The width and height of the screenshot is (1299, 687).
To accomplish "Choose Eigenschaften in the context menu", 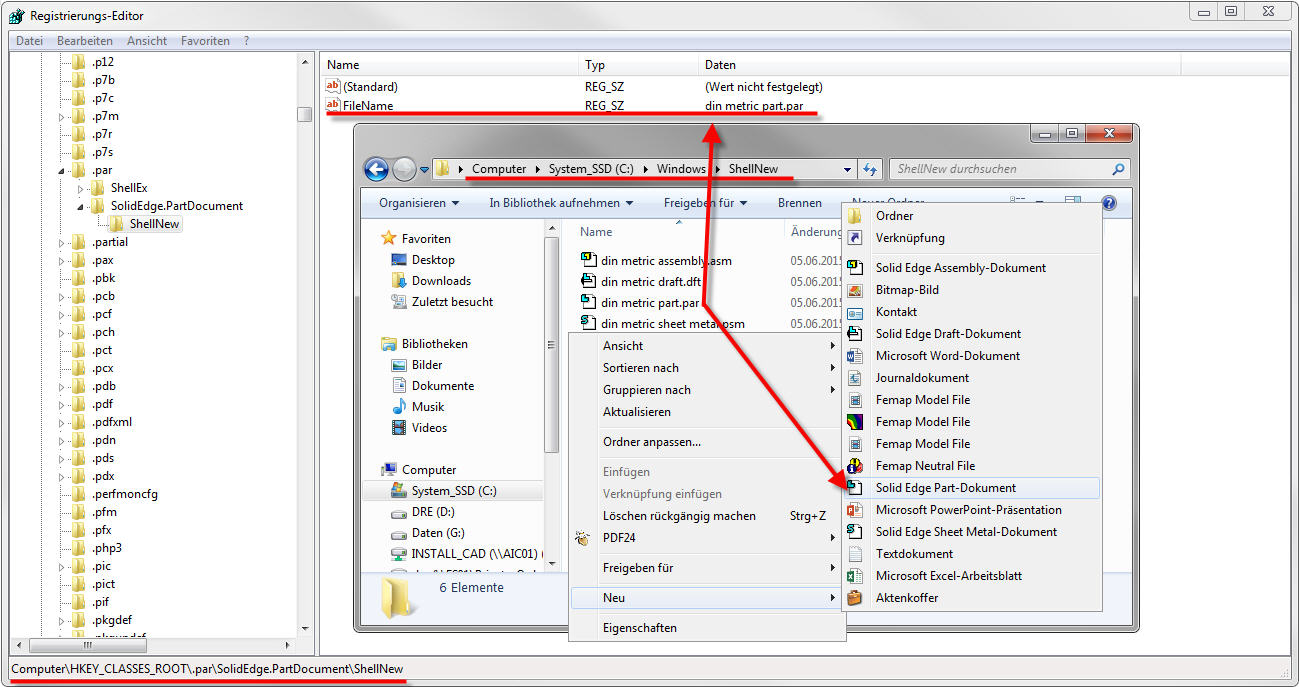I will coord(707,628).
